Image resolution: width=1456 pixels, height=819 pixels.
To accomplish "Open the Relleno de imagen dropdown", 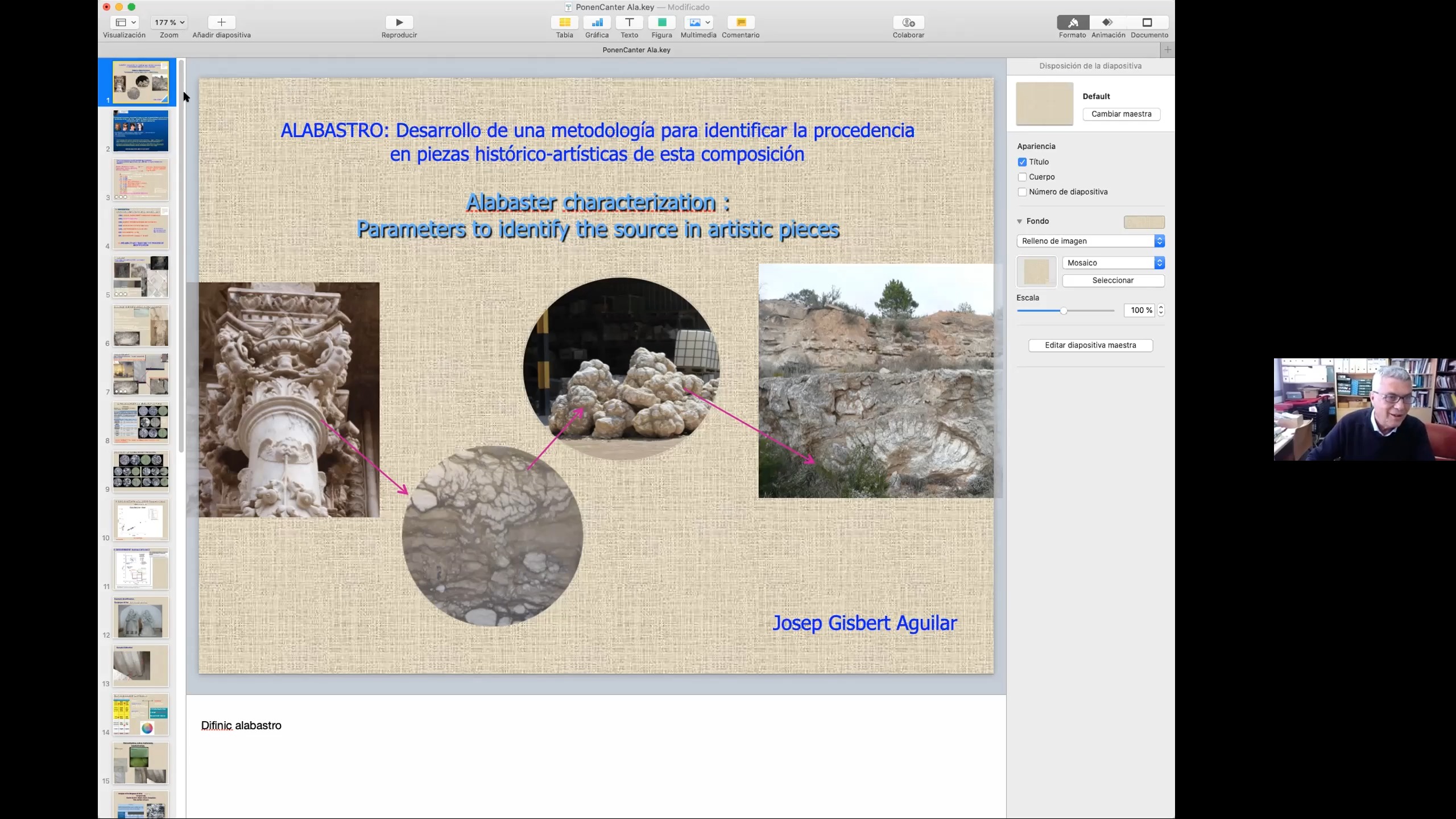I will coord(1090,241).
